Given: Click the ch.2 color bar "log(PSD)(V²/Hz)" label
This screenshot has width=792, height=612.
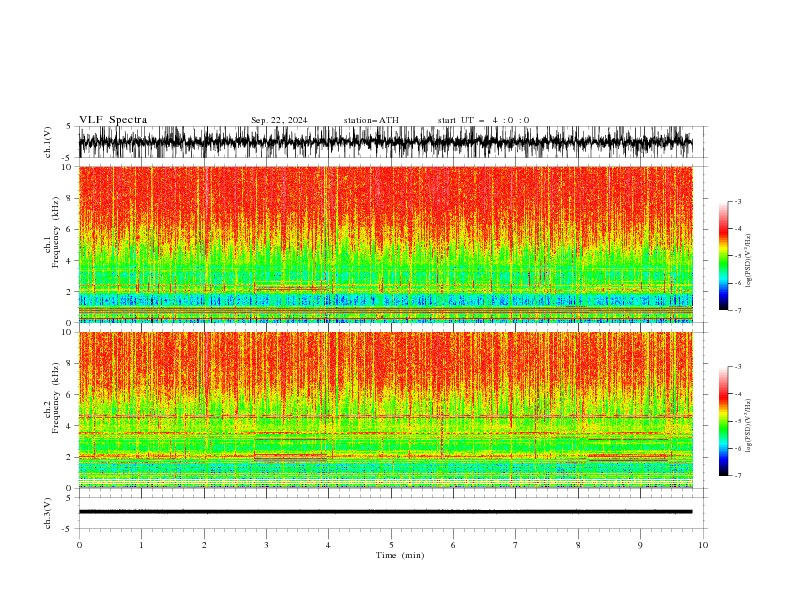Looking at the screenshot, I should point(749,426).
